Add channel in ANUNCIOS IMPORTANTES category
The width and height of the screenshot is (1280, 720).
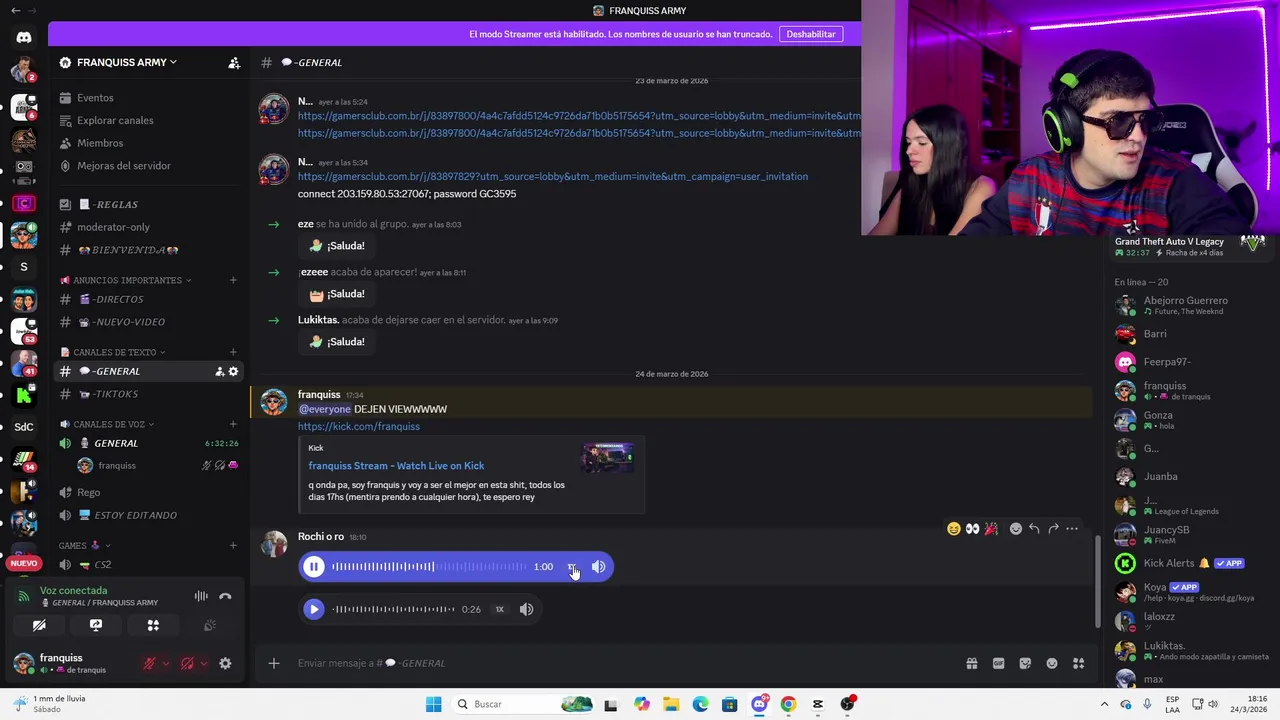tap(233, 280)
